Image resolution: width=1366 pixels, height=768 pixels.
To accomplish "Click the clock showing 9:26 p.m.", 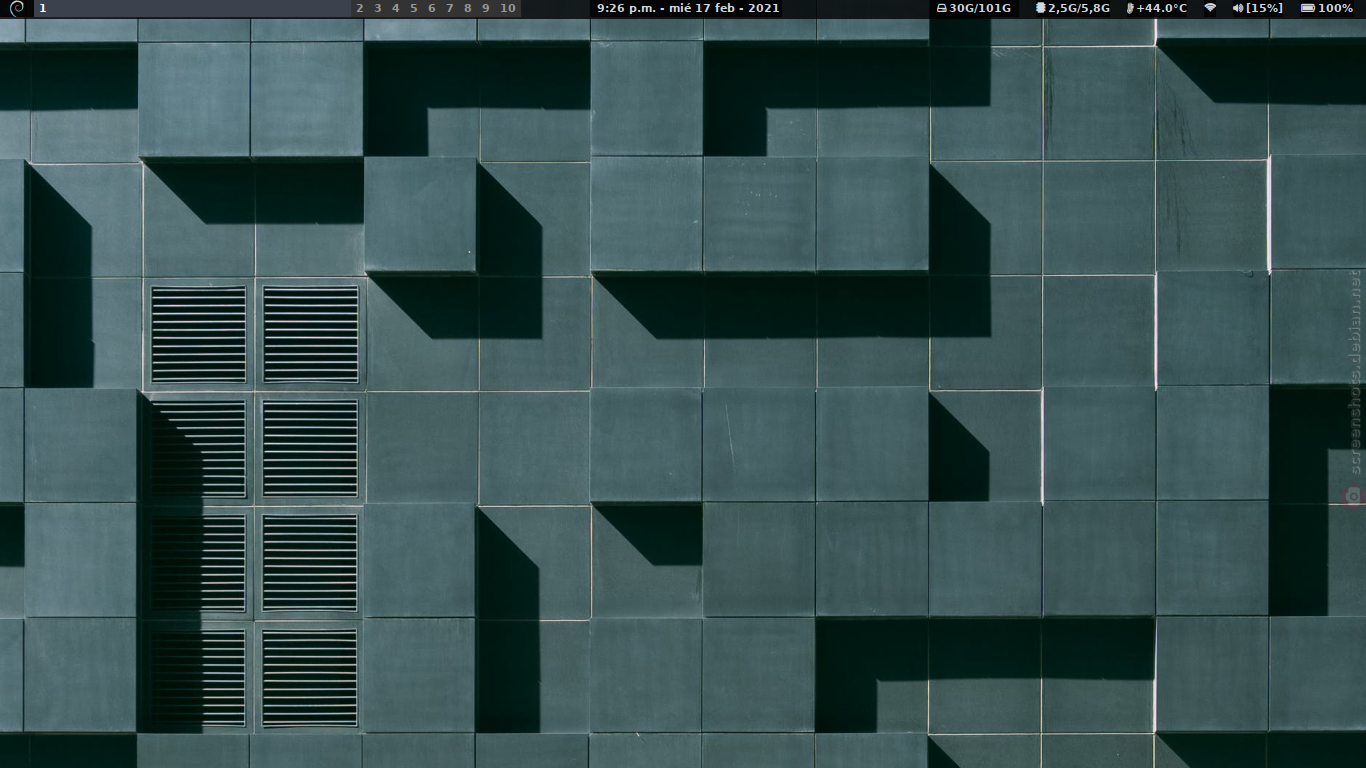I will coord(688,8).
